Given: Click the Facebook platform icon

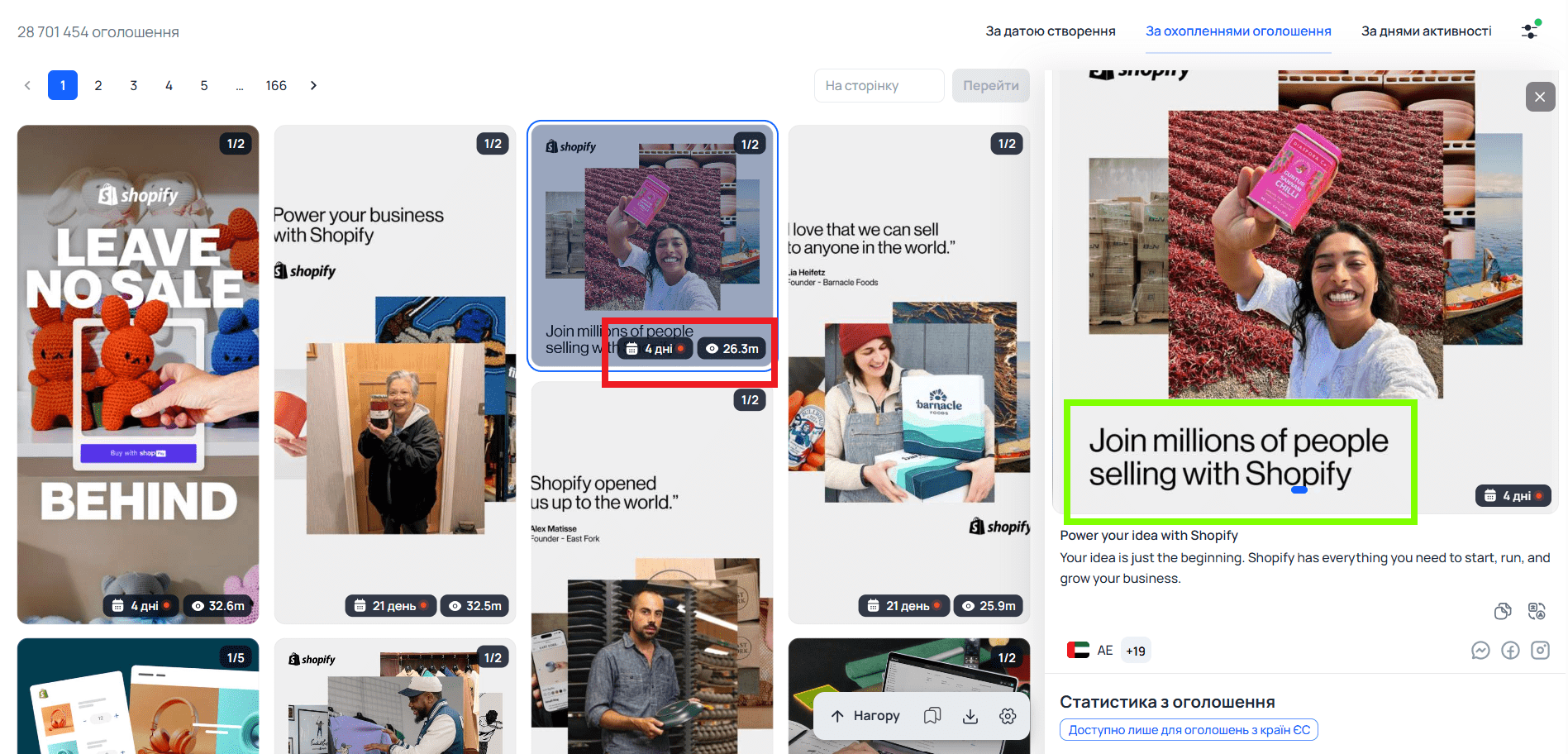Looking at the screenshot, I should 1510,651.
